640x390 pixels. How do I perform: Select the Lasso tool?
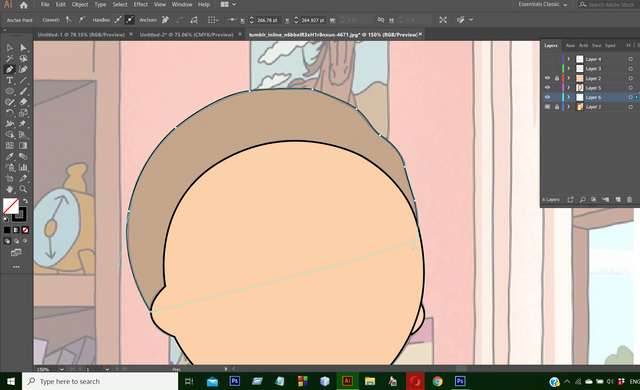coord(23,59)
